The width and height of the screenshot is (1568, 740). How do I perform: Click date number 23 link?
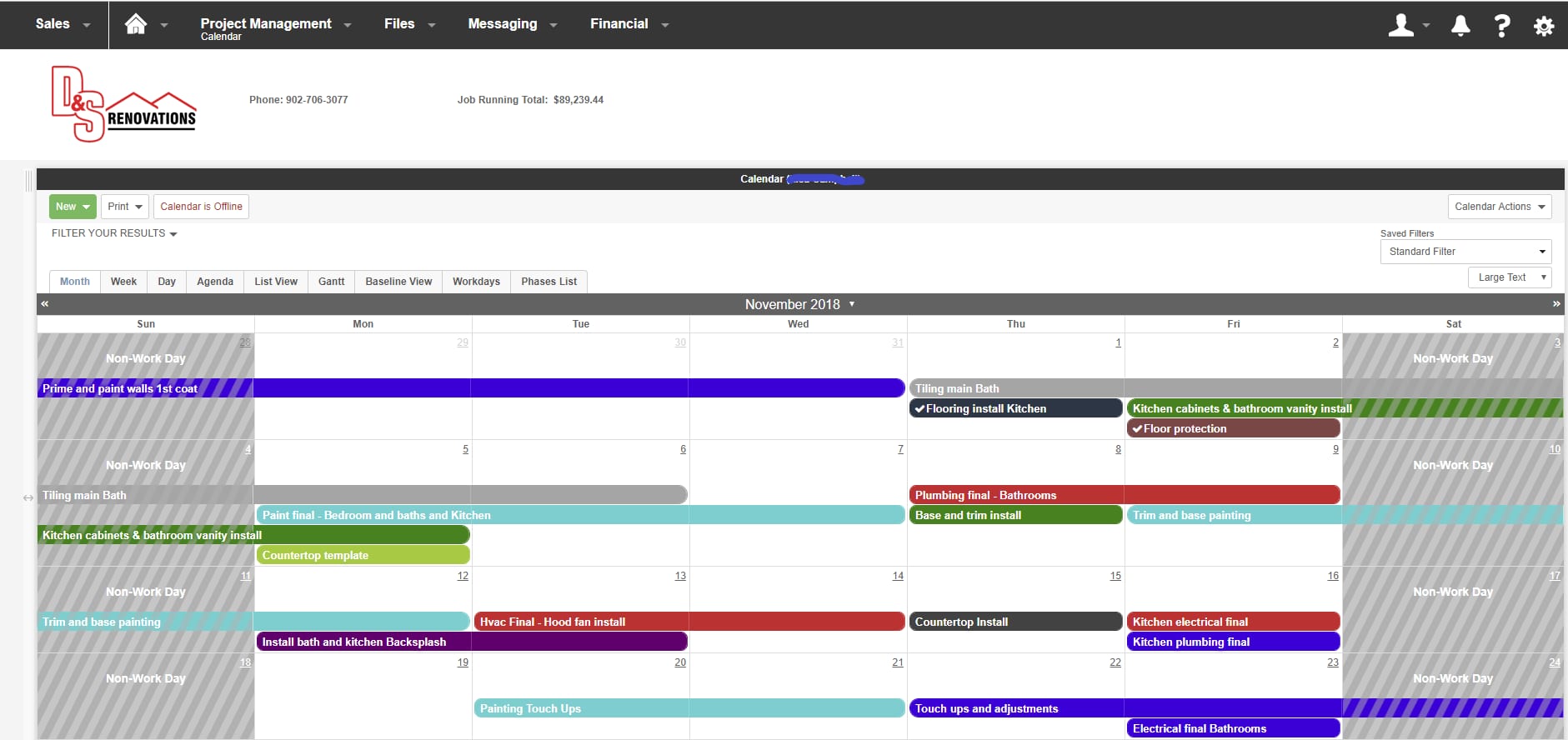click(1333, 662)
